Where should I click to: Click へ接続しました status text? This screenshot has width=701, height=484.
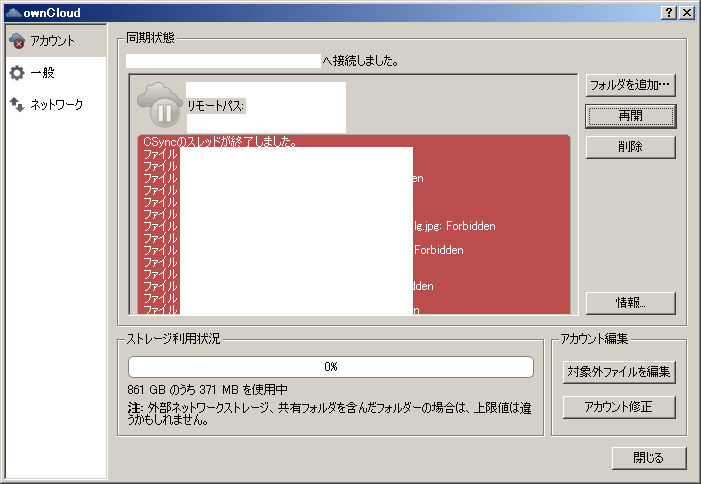360,60
